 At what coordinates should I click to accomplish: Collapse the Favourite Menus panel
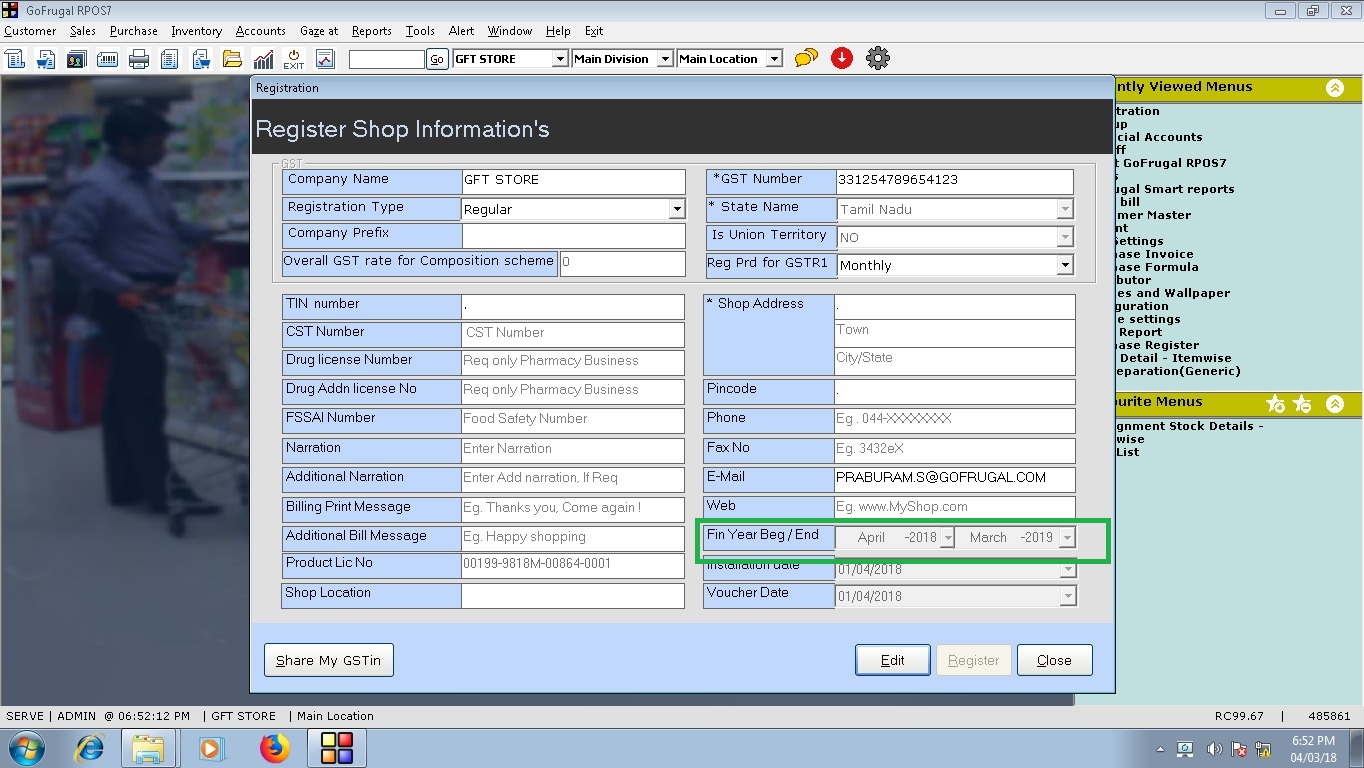(x=1335, y=403)
